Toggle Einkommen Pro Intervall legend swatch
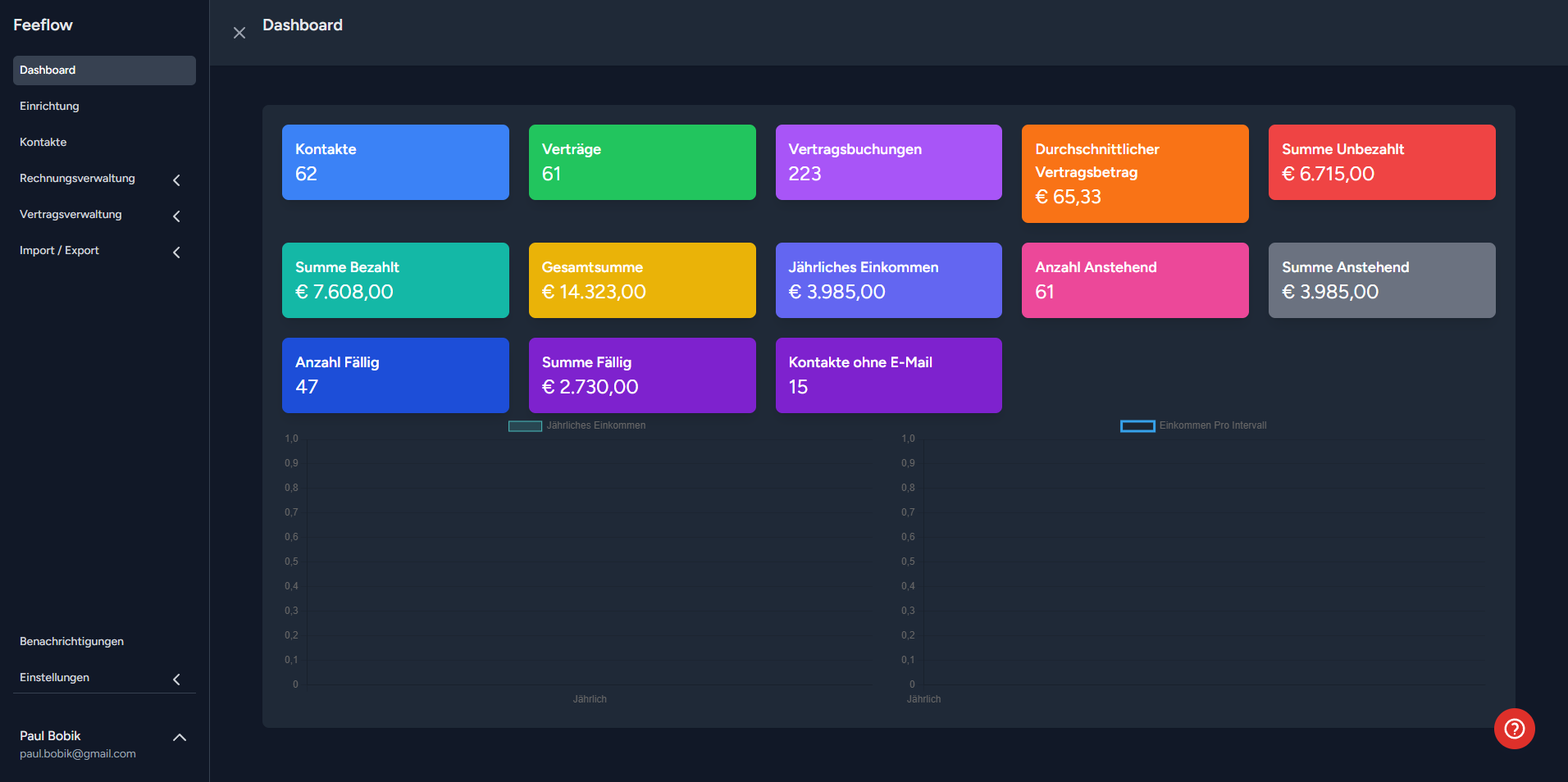This screenshot has height=782, width=1568. [x=1137, y=426]
